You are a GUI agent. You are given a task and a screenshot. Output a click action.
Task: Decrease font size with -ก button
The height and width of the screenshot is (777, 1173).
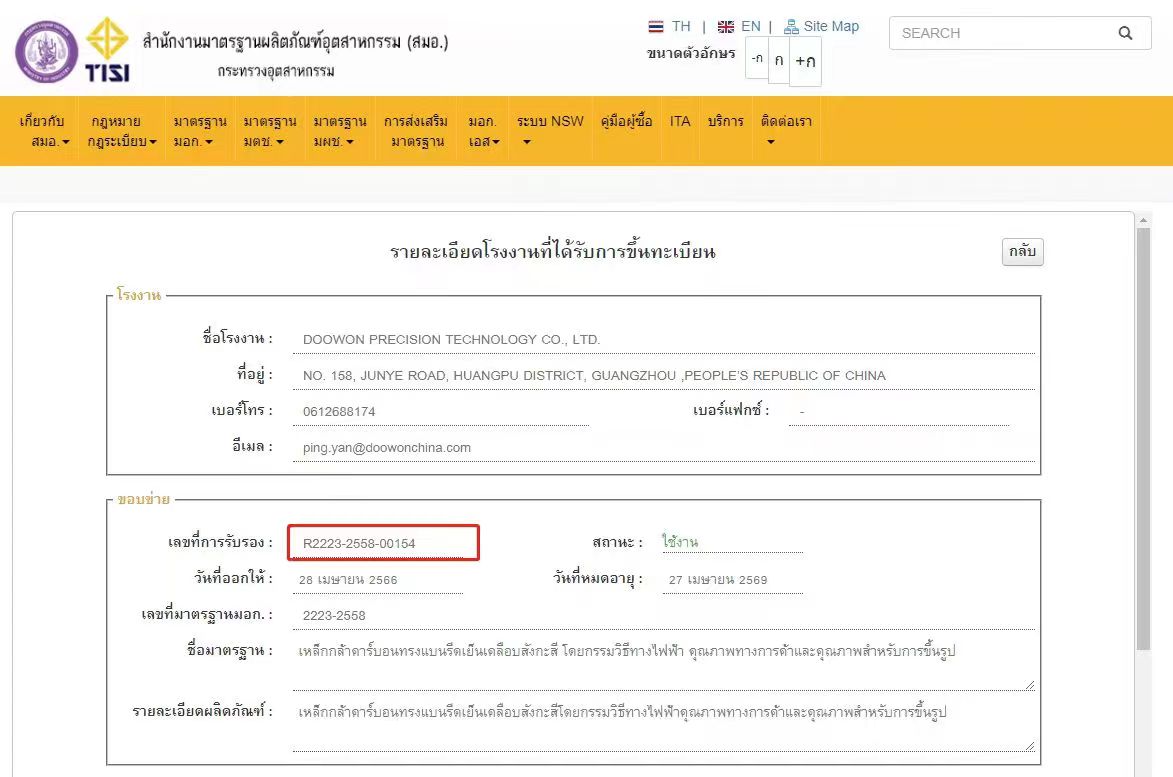click(756, 59)
